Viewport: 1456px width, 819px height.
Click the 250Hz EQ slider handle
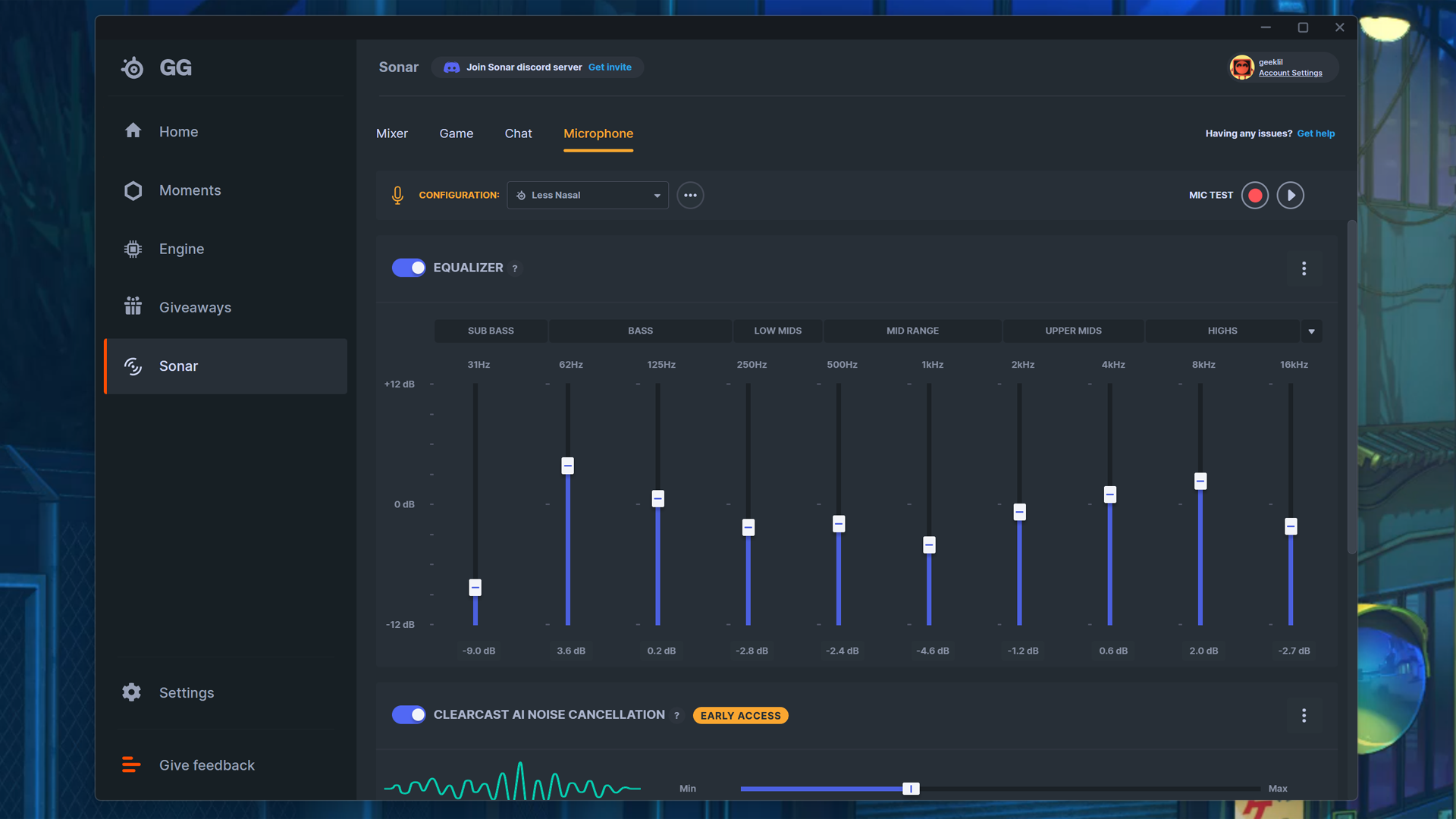[x=748, y=527]
